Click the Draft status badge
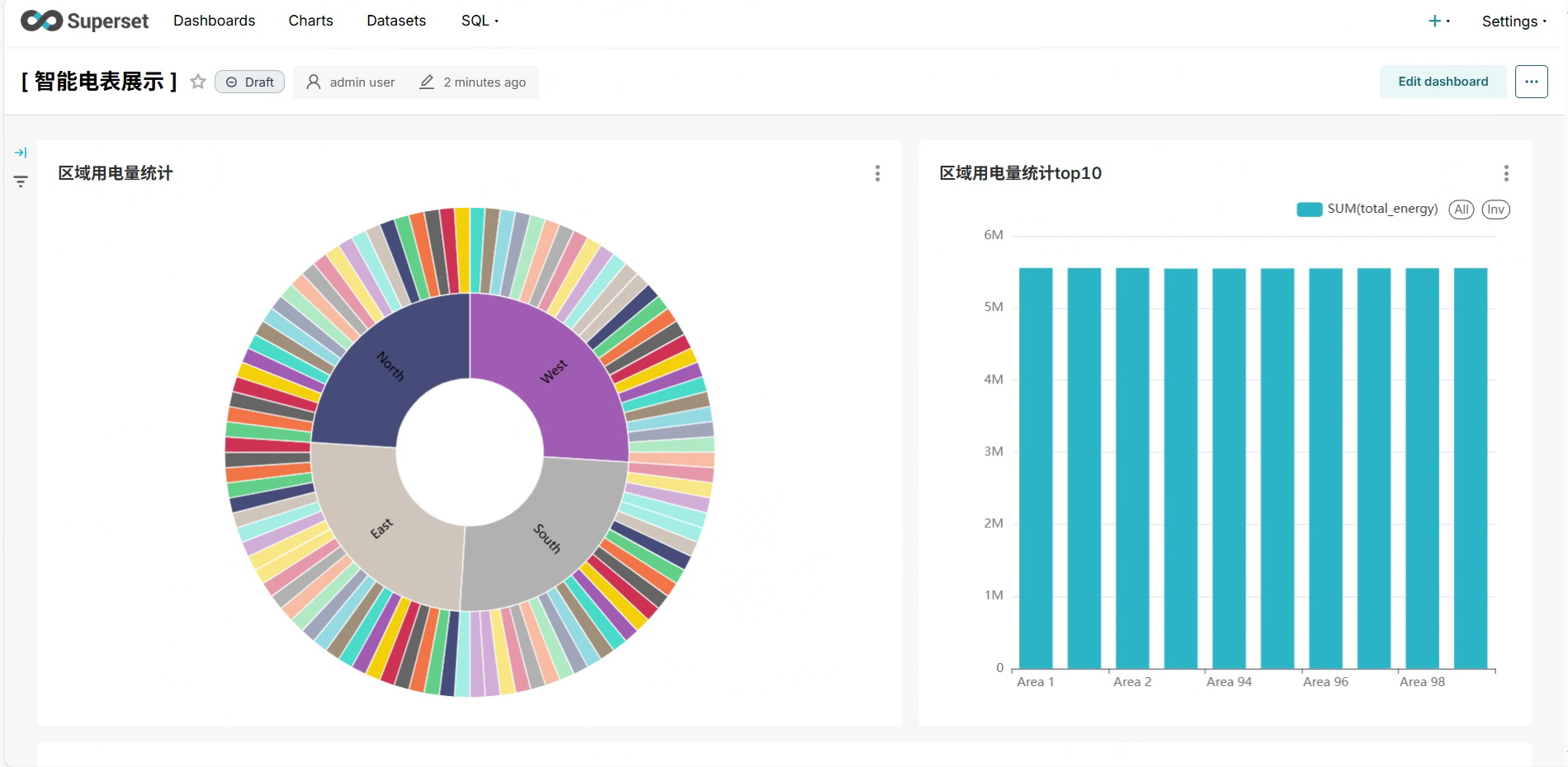1568x767 pixels. click(249, 82)
